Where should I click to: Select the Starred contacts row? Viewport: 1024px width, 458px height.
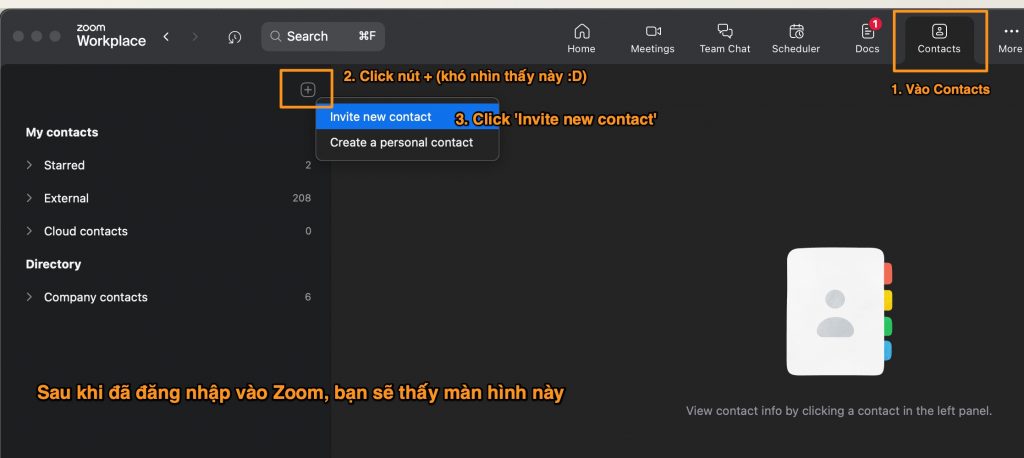tap(168, 165)
